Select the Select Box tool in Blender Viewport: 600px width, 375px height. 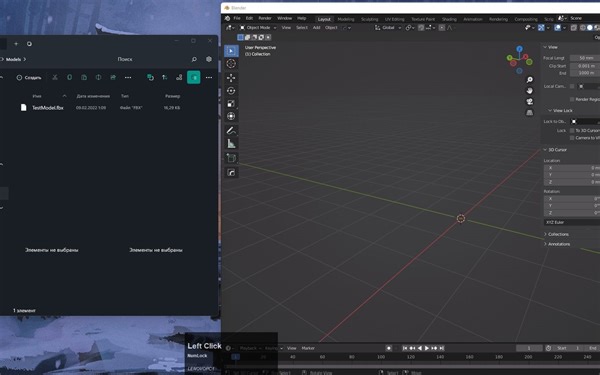tap(231, 51)
